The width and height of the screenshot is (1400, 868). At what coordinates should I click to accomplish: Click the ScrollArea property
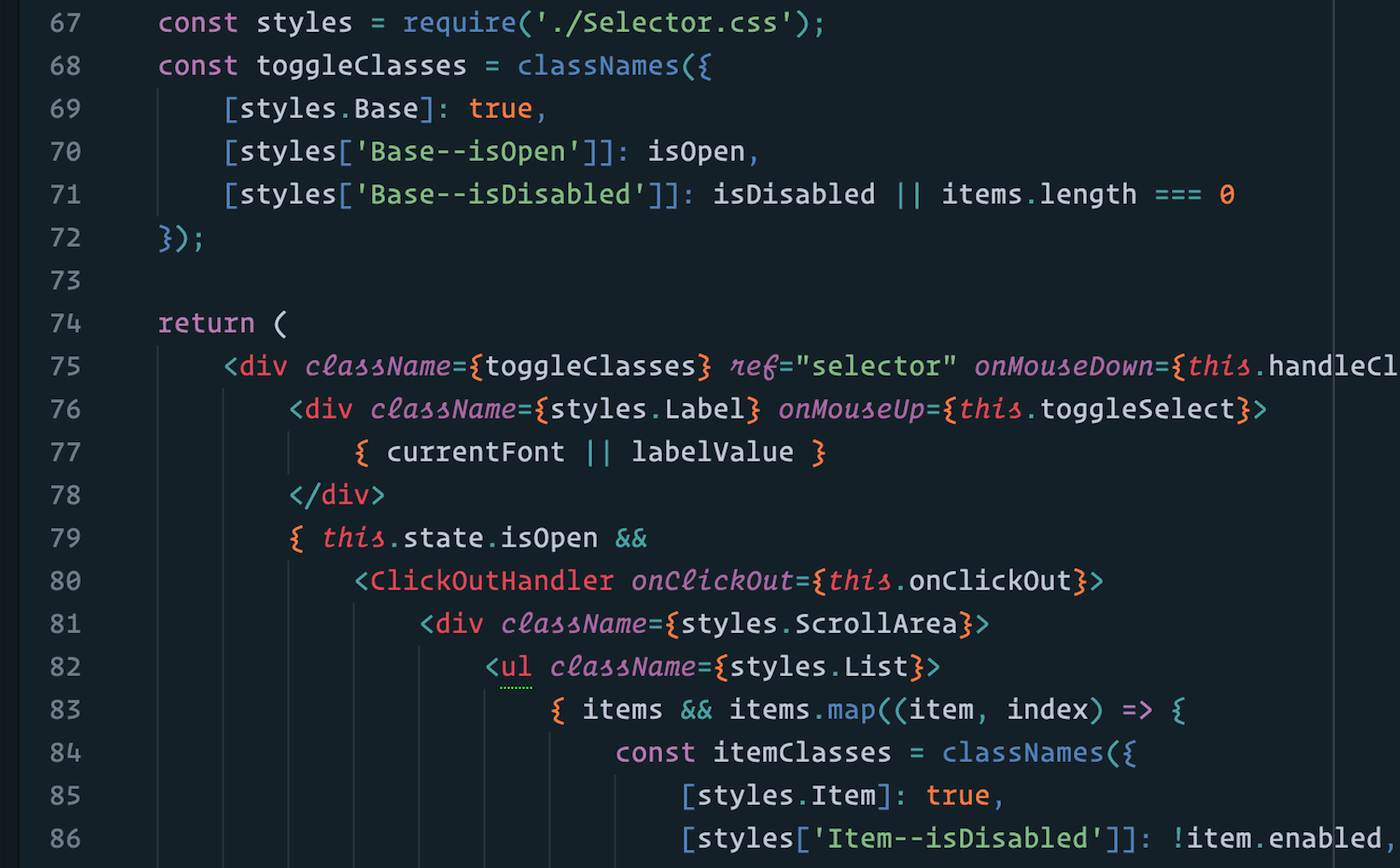click(876, 623)
